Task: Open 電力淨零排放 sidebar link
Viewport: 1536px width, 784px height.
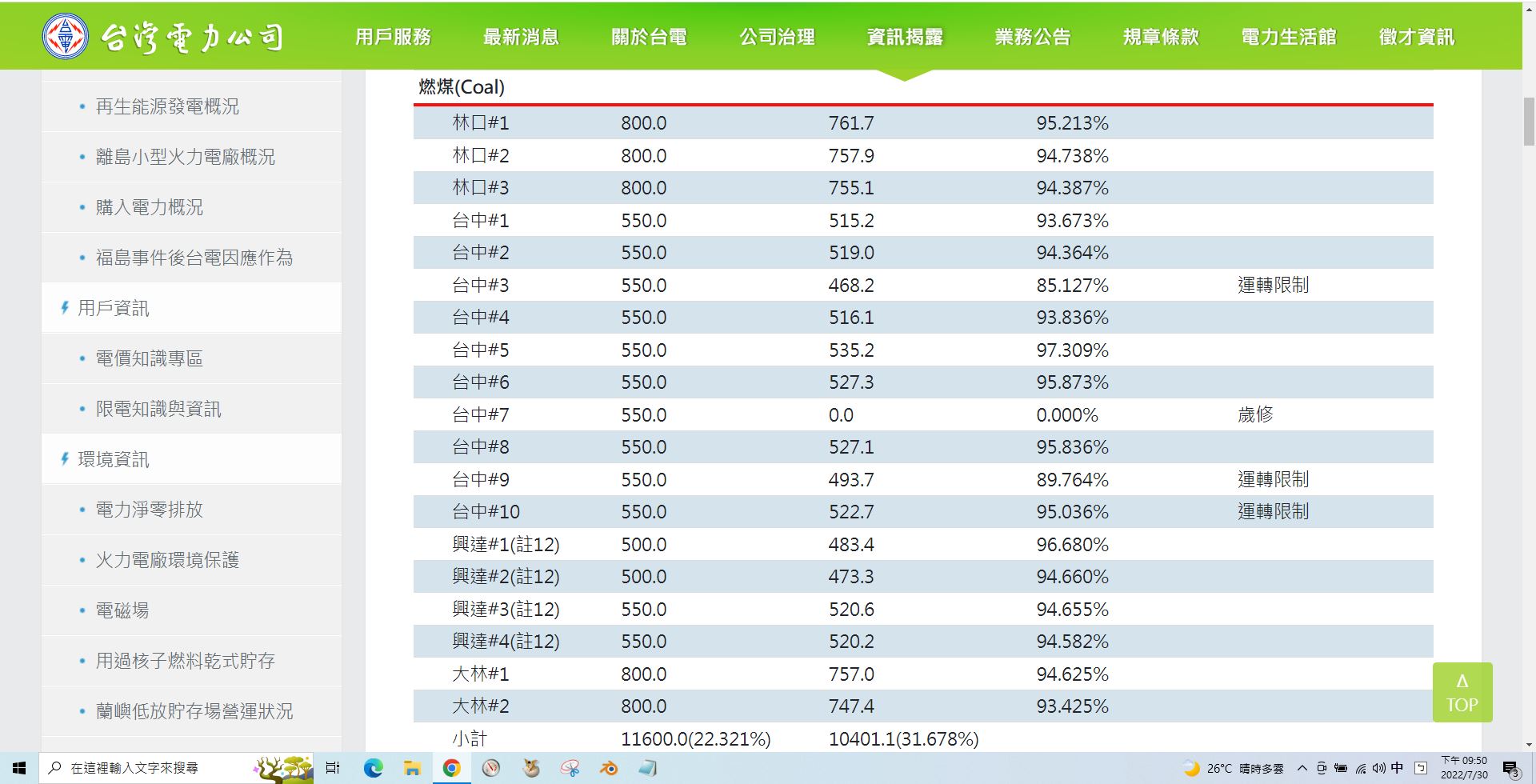Action: click(x=150, y=510)
